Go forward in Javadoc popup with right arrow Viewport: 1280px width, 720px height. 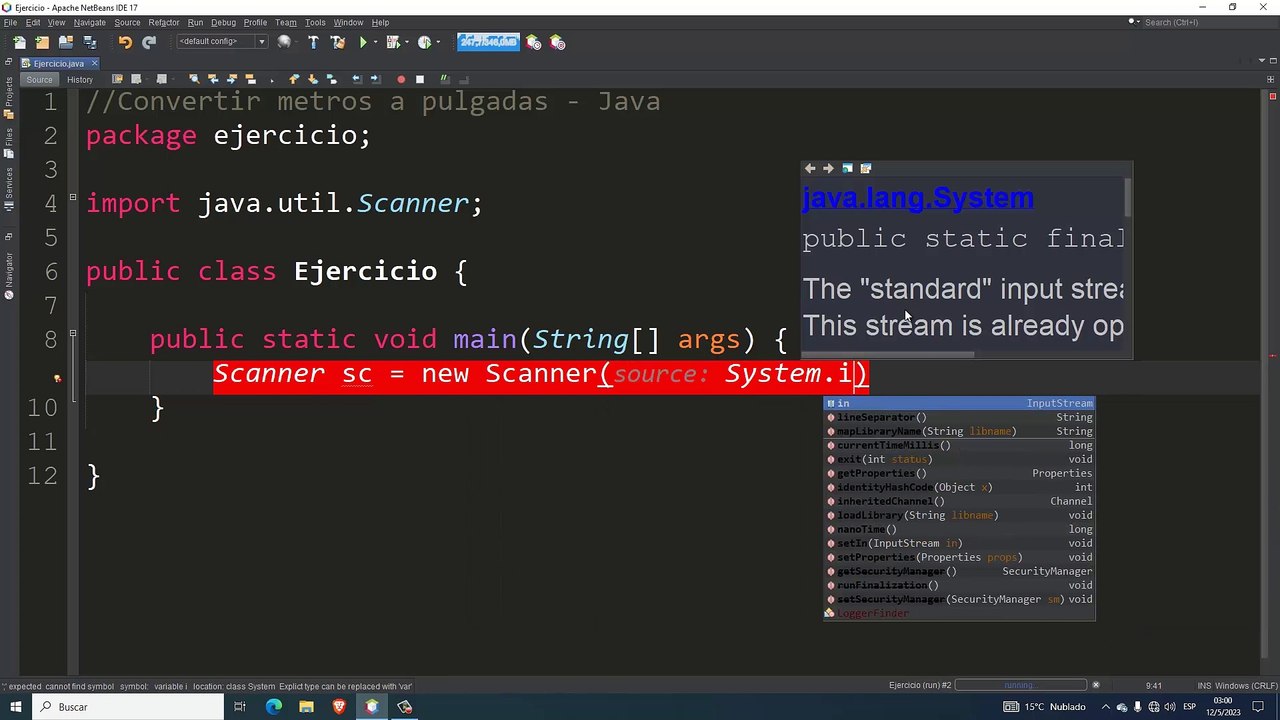(x=828, y=168)
